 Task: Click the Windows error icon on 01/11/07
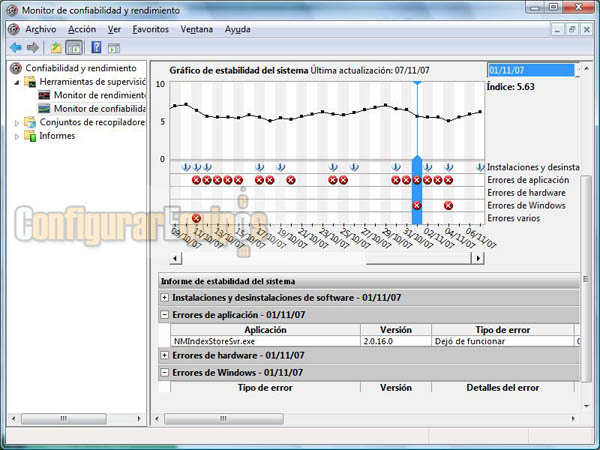coord(417,205)
